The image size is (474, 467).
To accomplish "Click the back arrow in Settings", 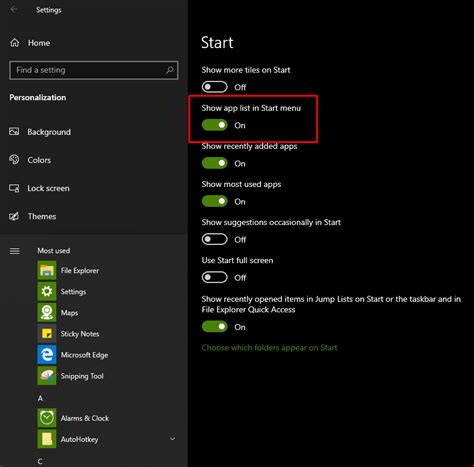I will [x=14, y=10].
